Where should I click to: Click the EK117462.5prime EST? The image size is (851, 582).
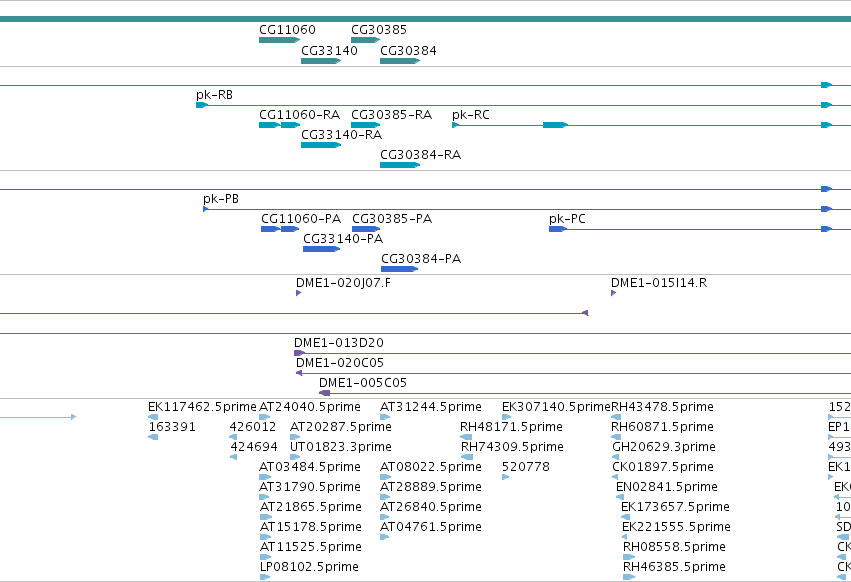point(153,417)
